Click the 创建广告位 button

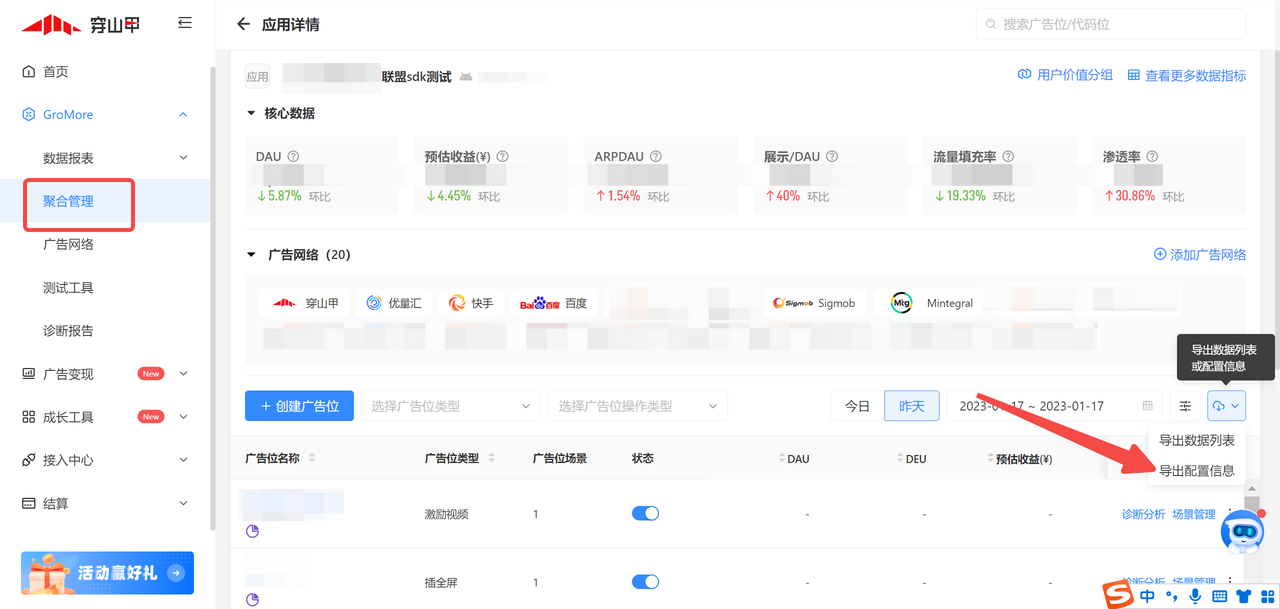[299, 406]
